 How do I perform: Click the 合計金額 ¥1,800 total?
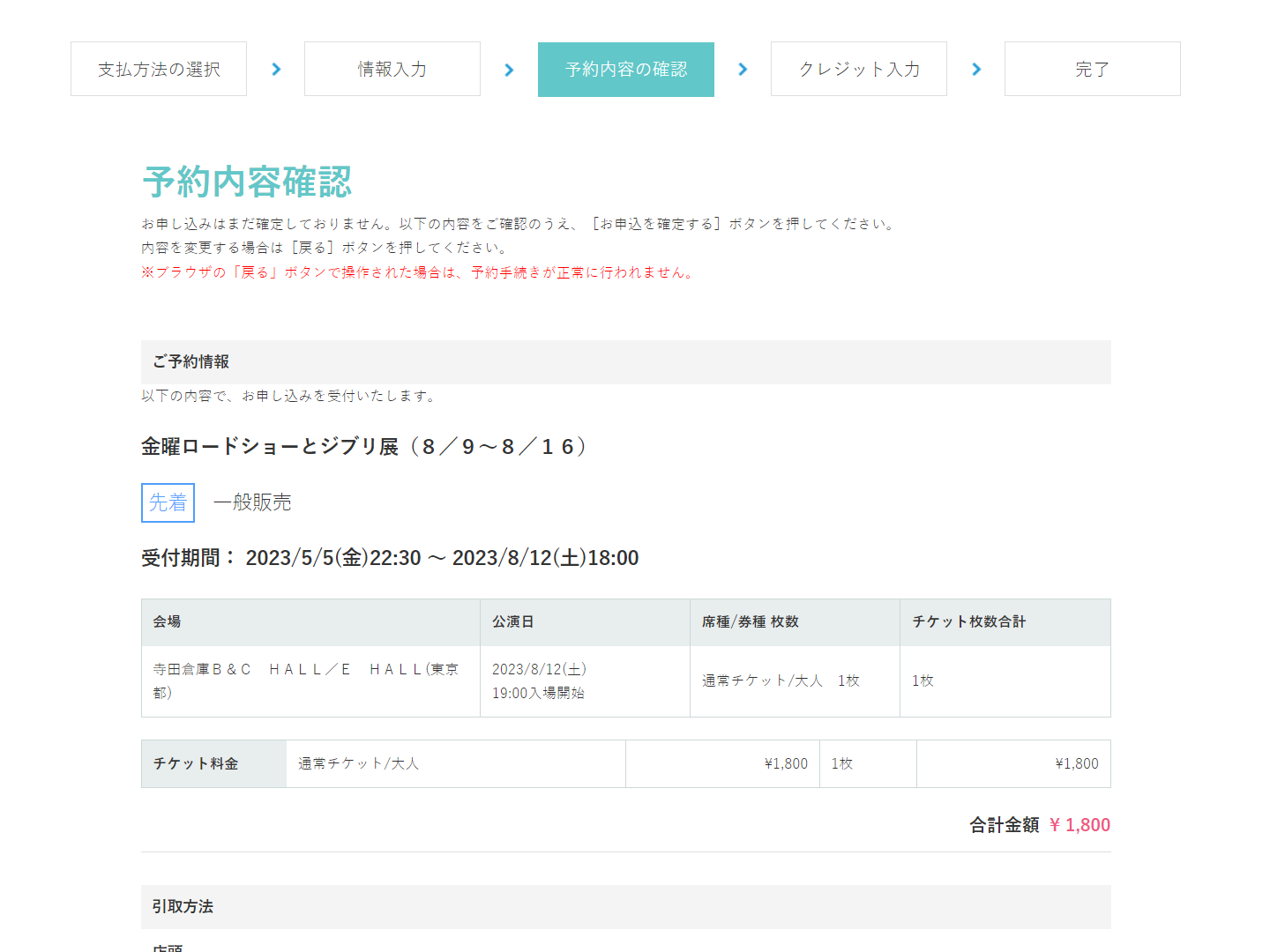(x=1040, y=825)
